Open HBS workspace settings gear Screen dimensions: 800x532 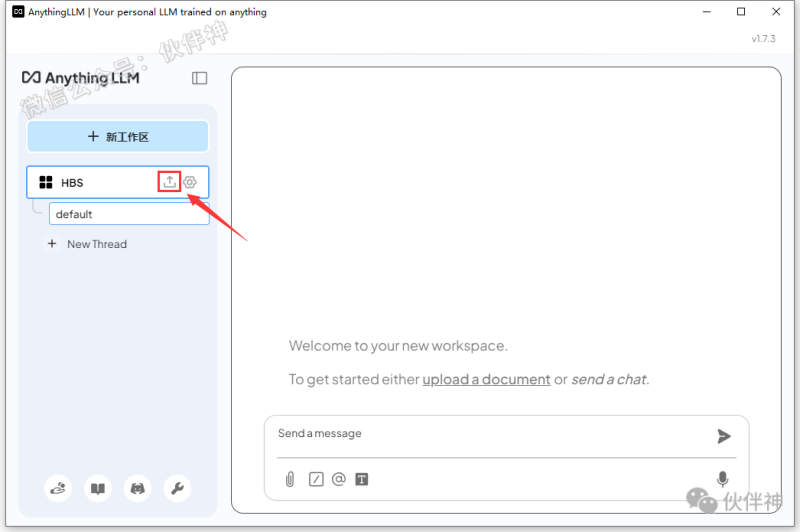pyautogui.click(x=190, y=182)
